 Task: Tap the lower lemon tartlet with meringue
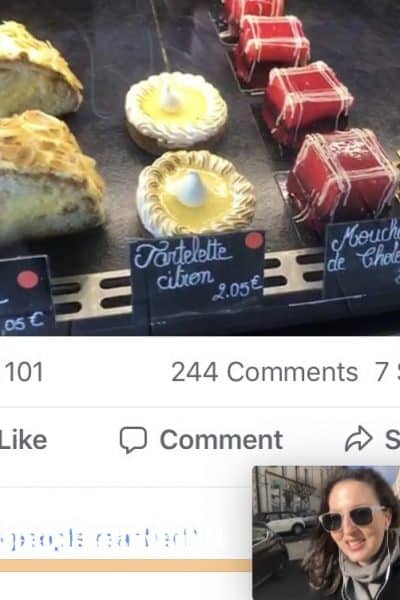point(196,193)
